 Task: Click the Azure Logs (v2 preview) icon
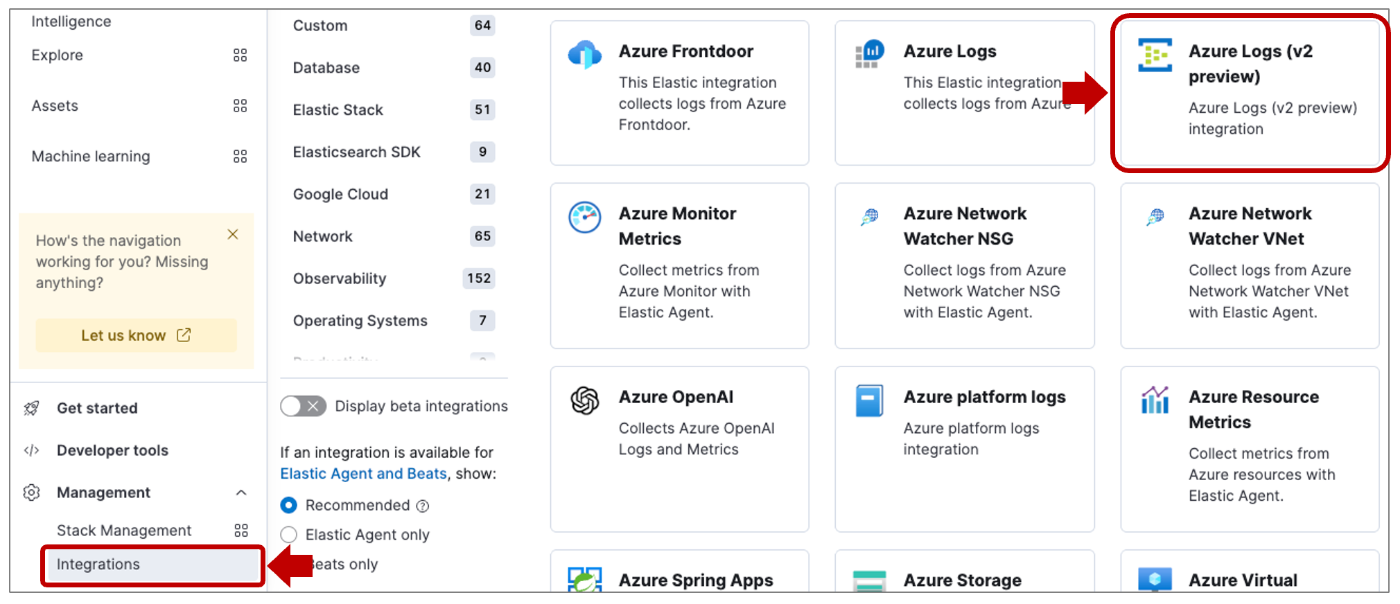tap(1155, 55)
